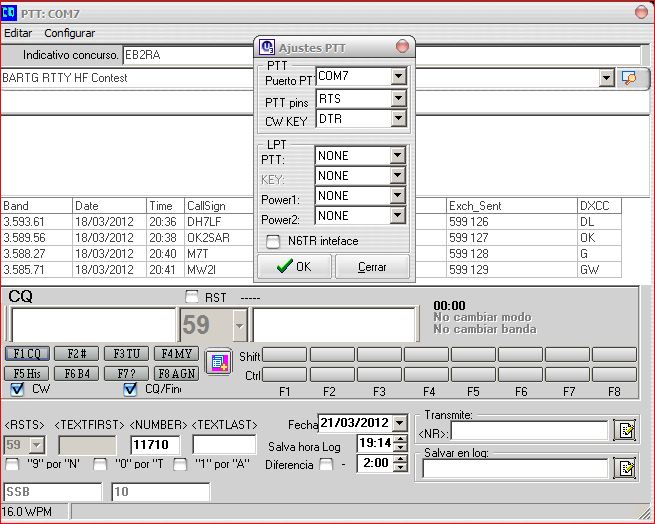655x524 pixels.
Task: Expand the Power1 NONE dropdown
Action: tap(398, 196)
